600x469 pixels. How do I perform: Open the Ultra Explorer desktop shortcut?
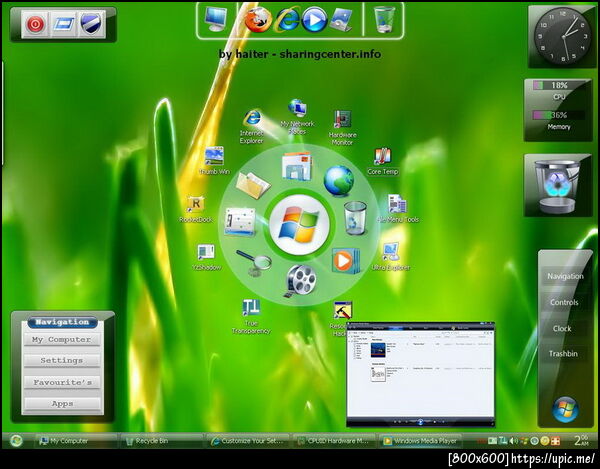click(x=391, y=257)
